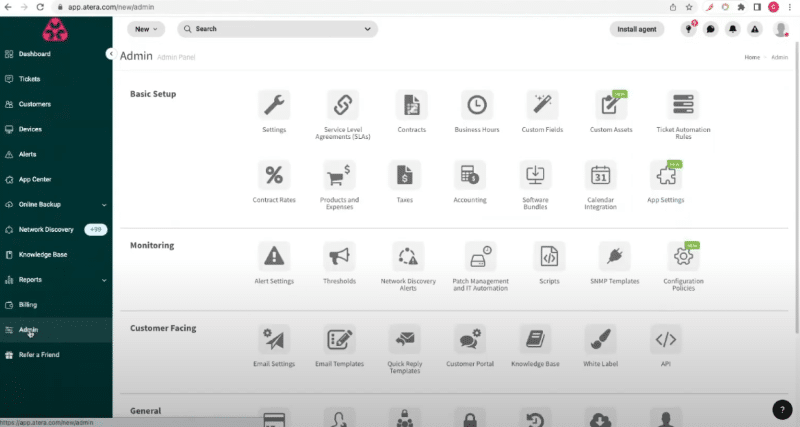Open the Settings wrench icon
800x427 pixels.
tap(274, 105)
